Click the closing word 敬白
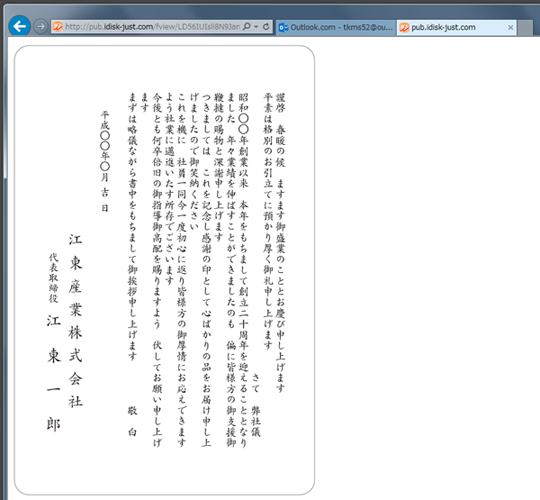The image size is (540, 500). (133, 421)
